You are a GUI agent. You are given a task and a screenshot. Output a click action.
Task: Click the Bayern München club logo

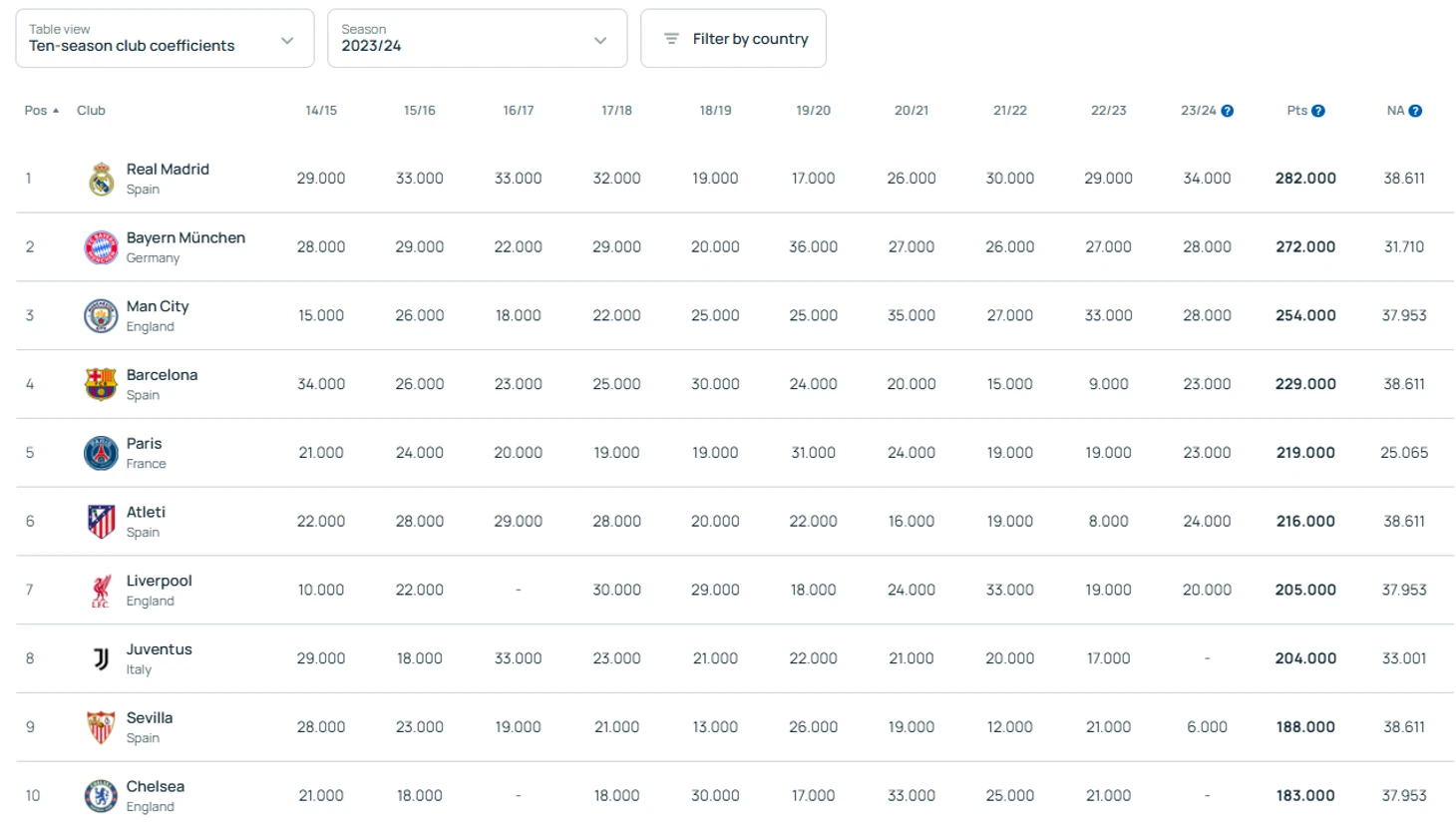(x=101, y=247)
